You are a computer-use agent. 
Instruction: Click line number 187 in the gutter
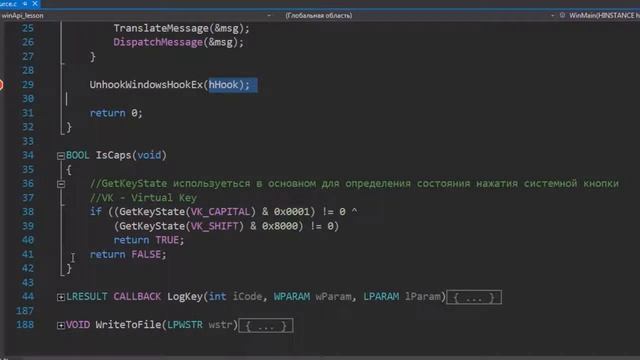[x=24, y=311]
